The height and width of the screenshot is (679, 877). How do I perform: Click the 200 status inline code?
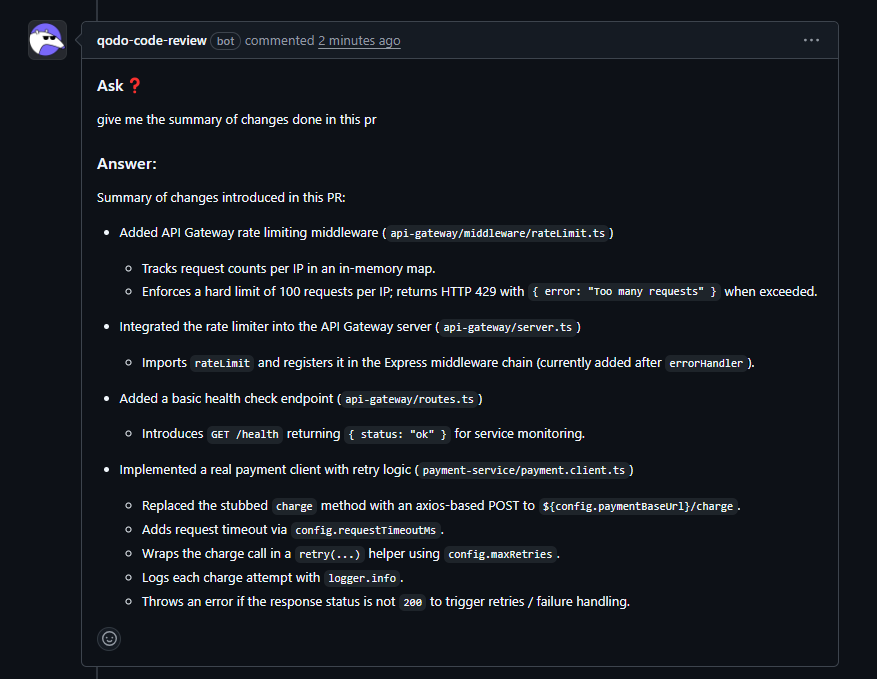[x=413, y=602]
